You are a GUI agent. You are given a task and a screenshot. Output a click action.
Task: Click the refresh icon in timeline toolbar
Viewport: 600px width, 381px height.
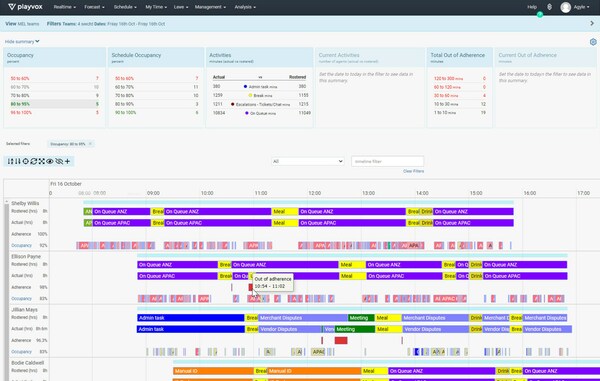(x=34, y=161)
